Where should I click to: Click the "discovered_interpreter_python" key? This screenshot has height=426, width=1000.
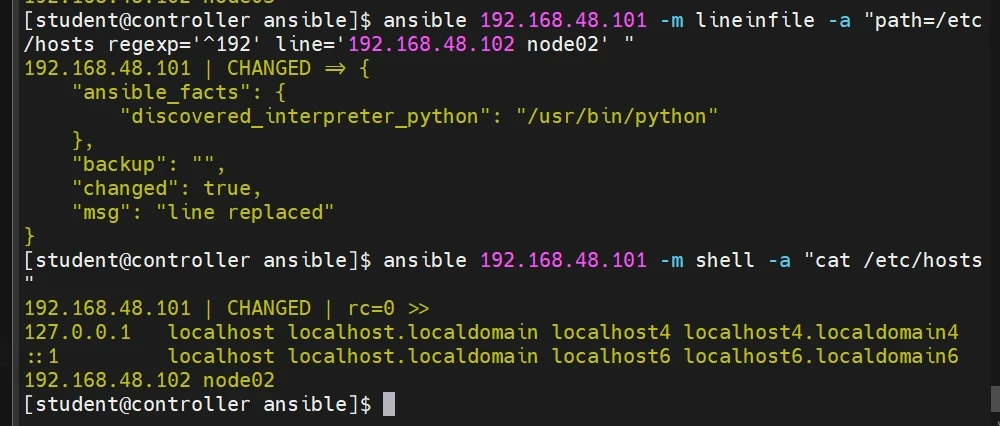[x=299, y=116]
